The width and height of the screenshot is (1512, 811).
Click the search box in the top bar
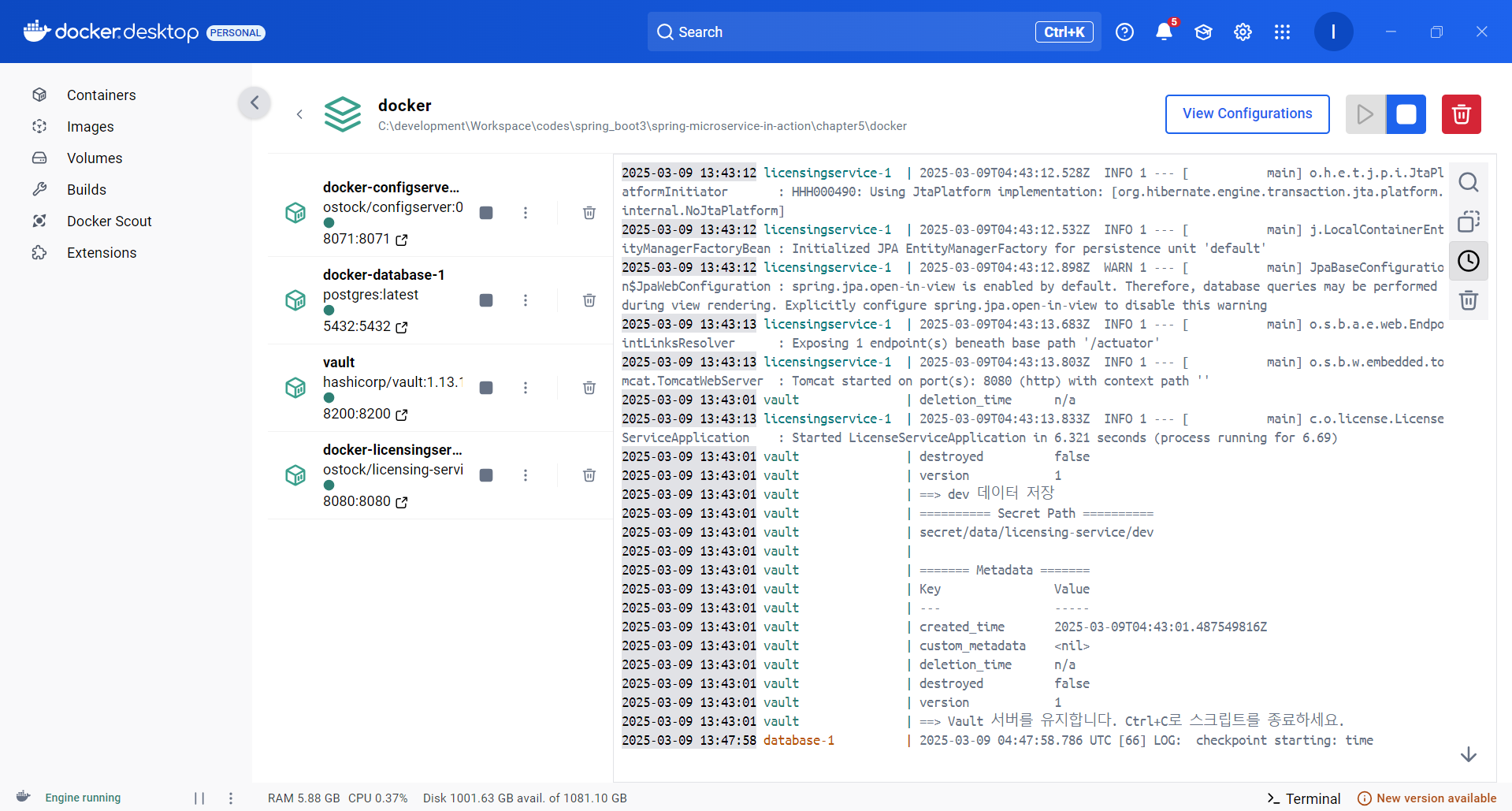(x=874, y=32)
